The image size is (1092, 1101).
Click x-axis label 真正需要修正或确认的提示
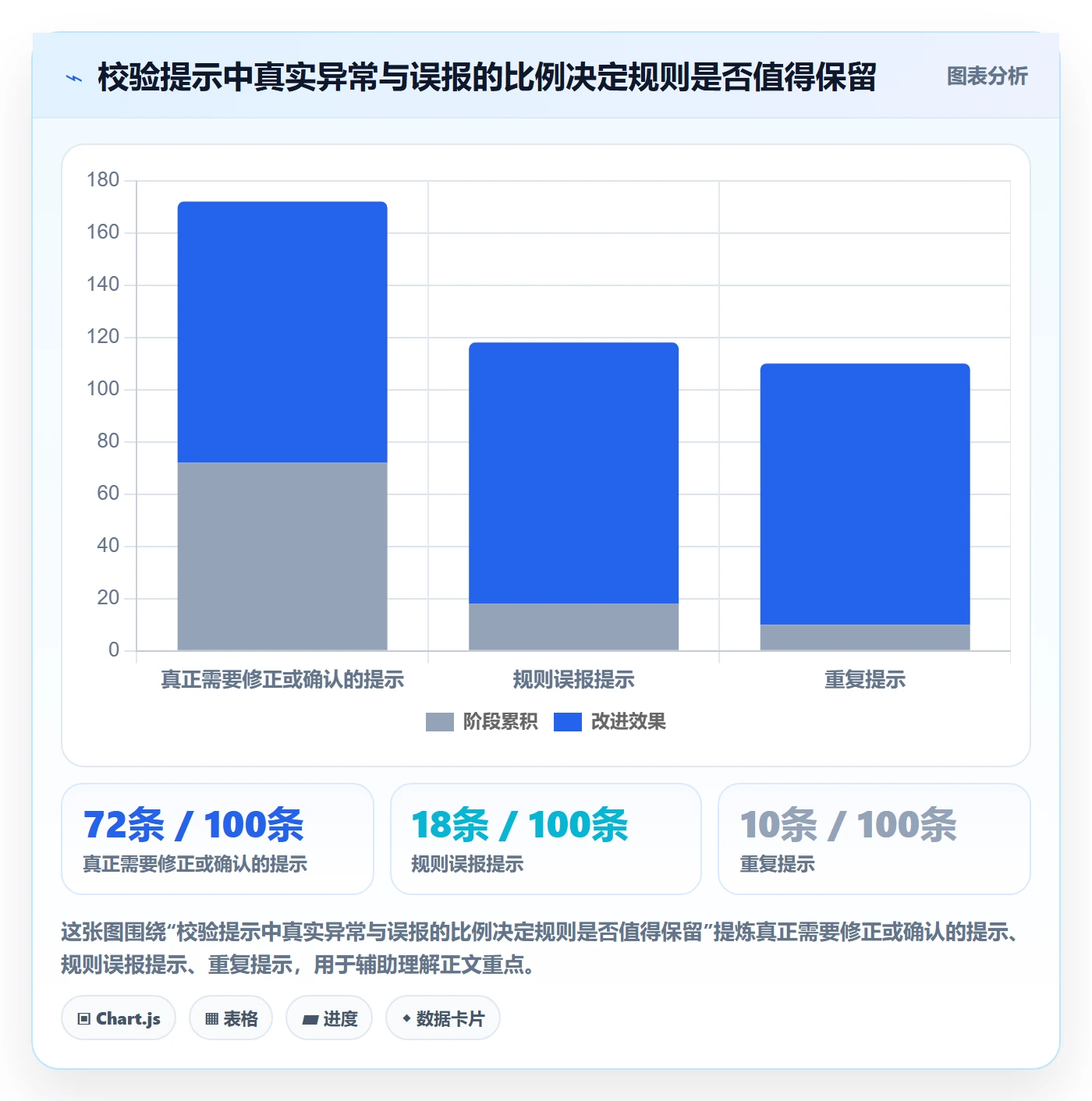(282, 680)
